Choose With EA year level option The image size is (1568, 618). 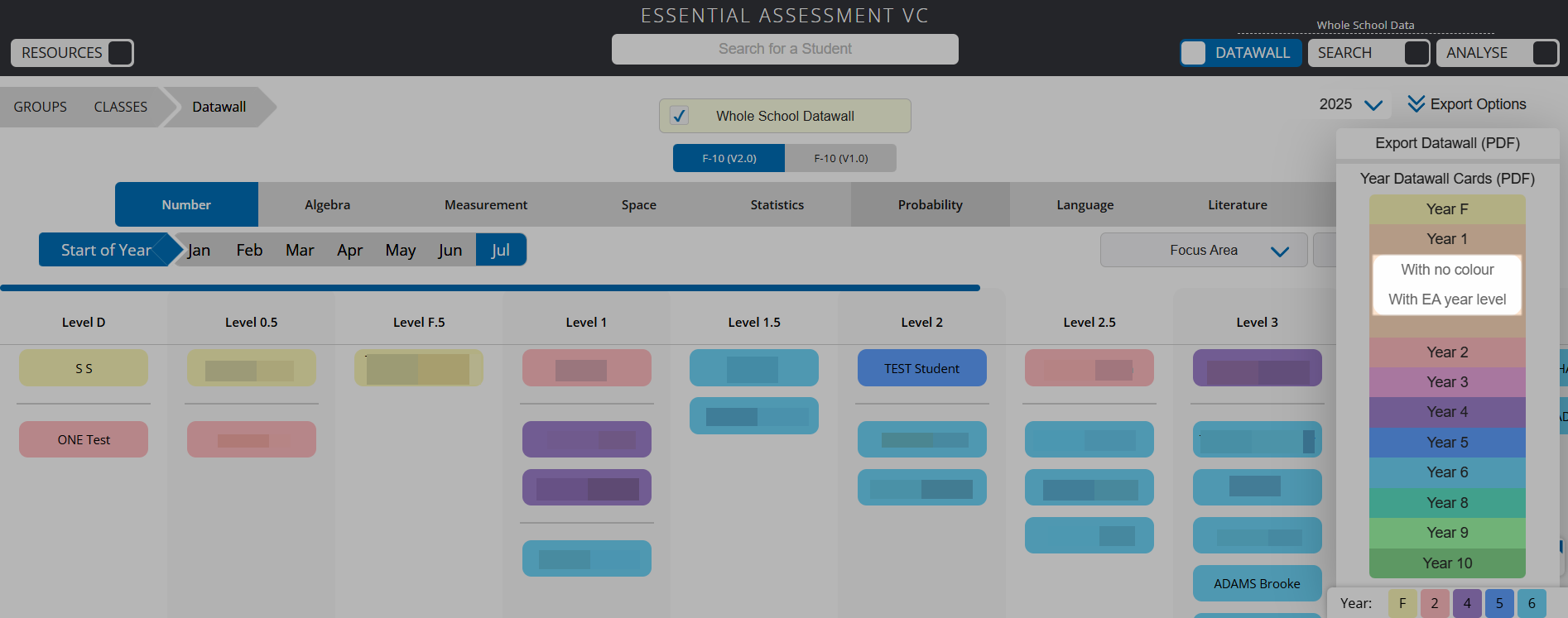pos(1447,299)
